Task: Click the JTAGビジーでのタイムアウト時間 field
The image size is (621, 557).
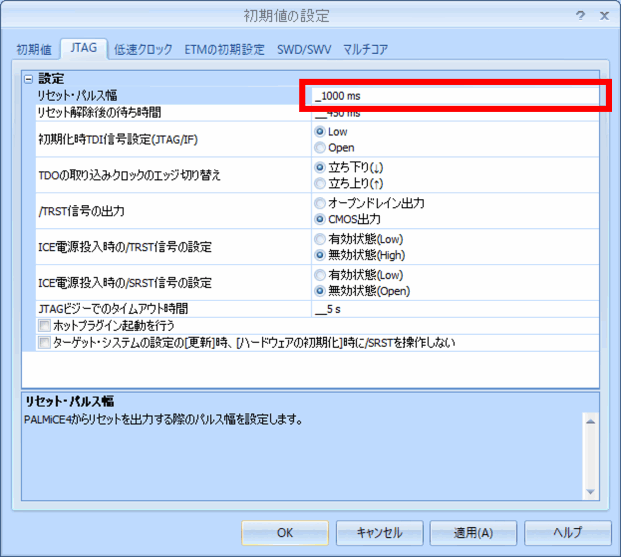Action: click(x=455, y=309)
